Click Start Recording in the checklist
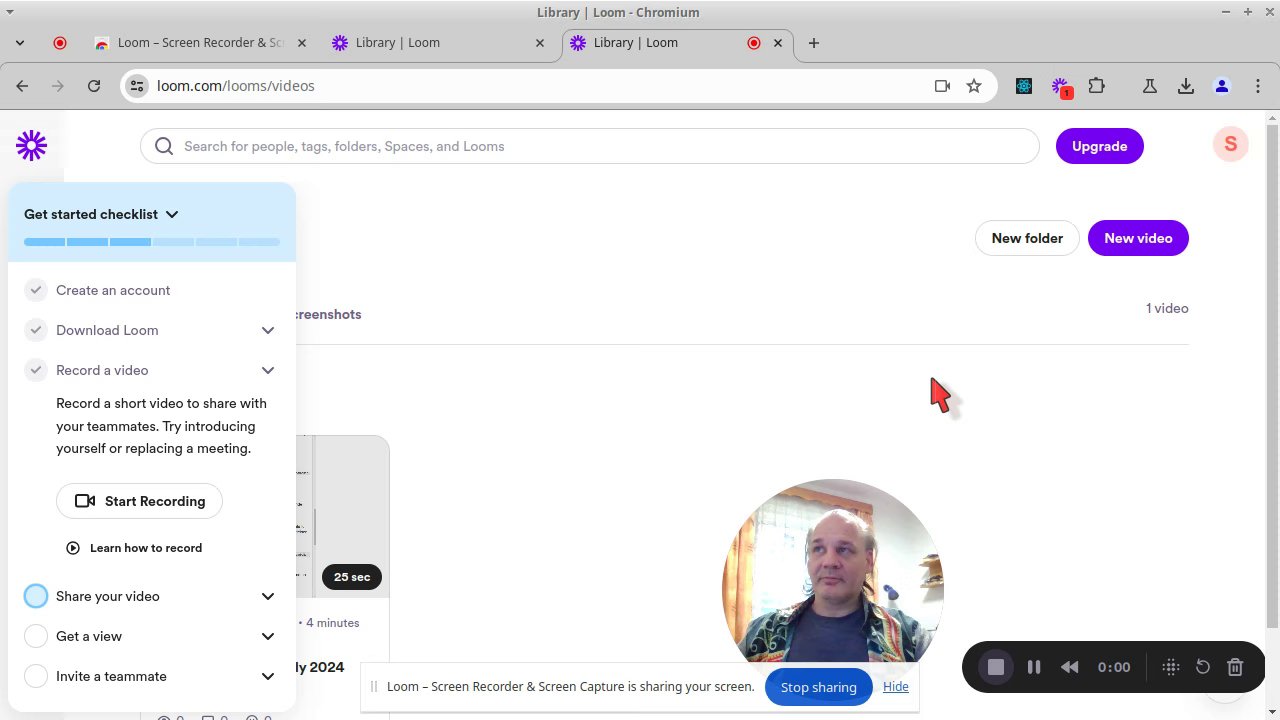The image size is (1280, 720). 139,501
